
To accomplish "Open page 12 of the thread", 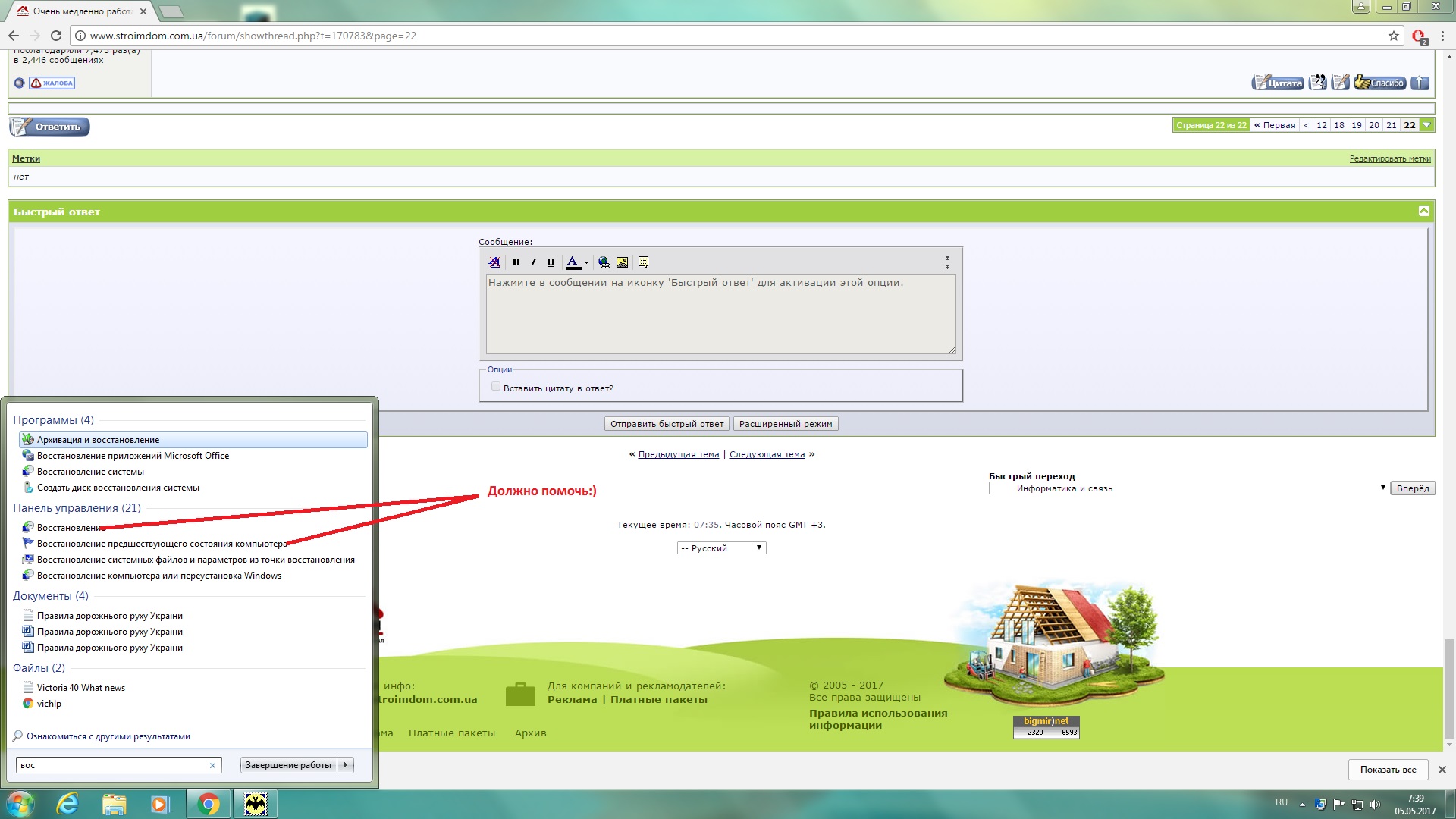I will click(x=1322, y=125).
